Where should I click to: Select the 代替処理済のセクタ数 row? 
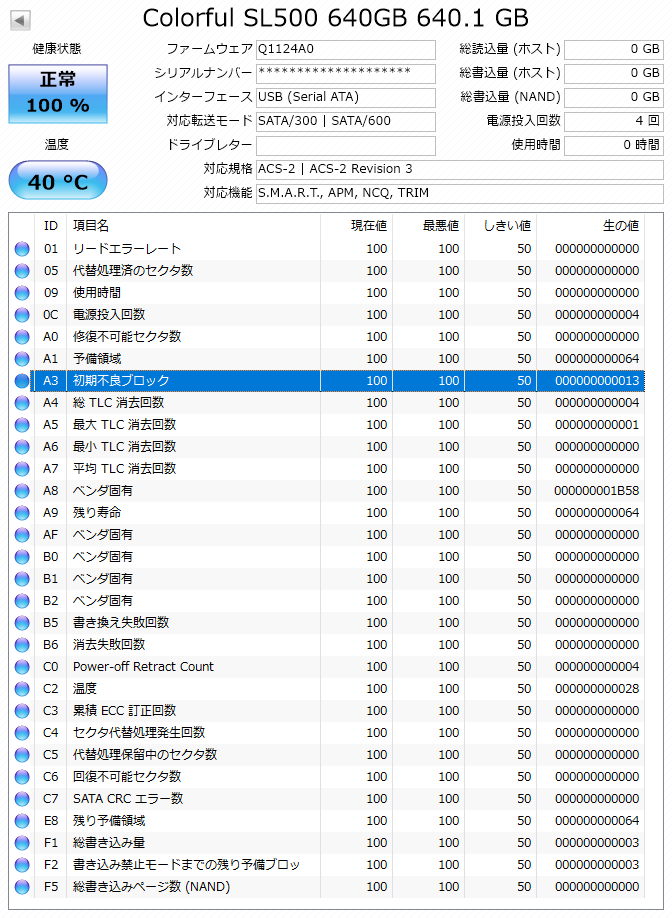(x=328, y=271)
